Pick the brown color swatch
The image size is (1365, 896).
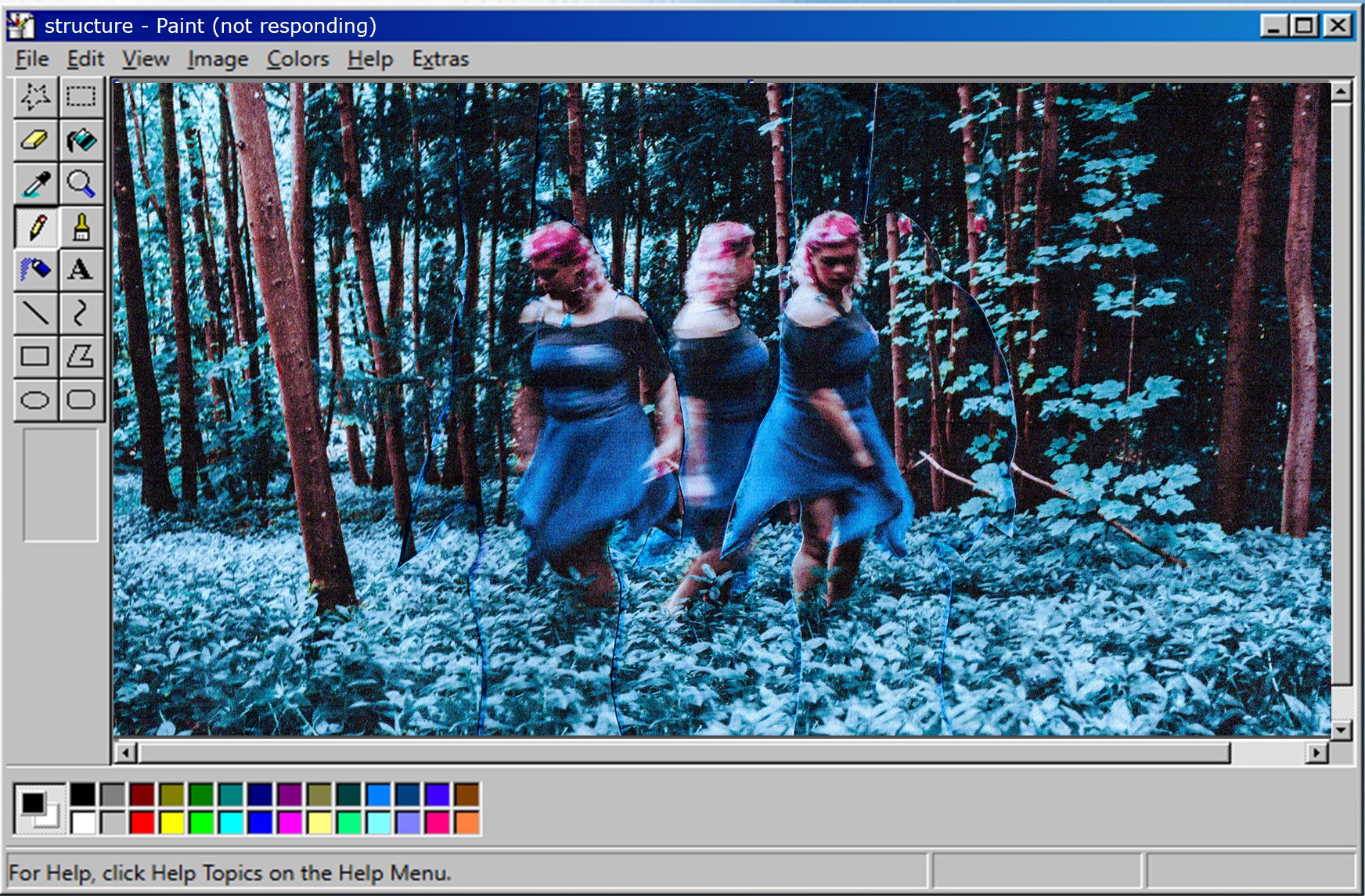tap(467, 794)
